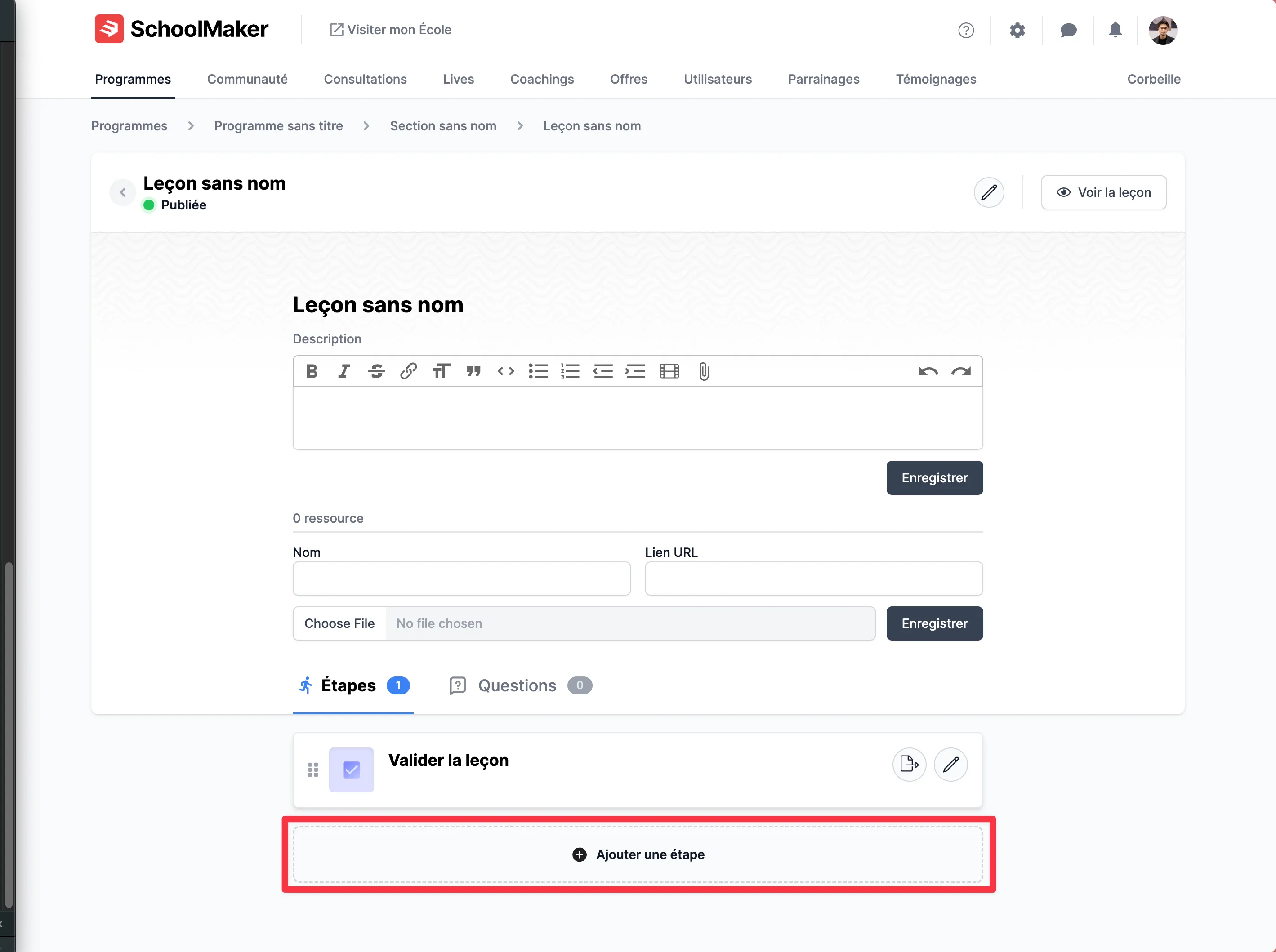
Task: Click the SchoolMaker logo
Action: (182, 29)
